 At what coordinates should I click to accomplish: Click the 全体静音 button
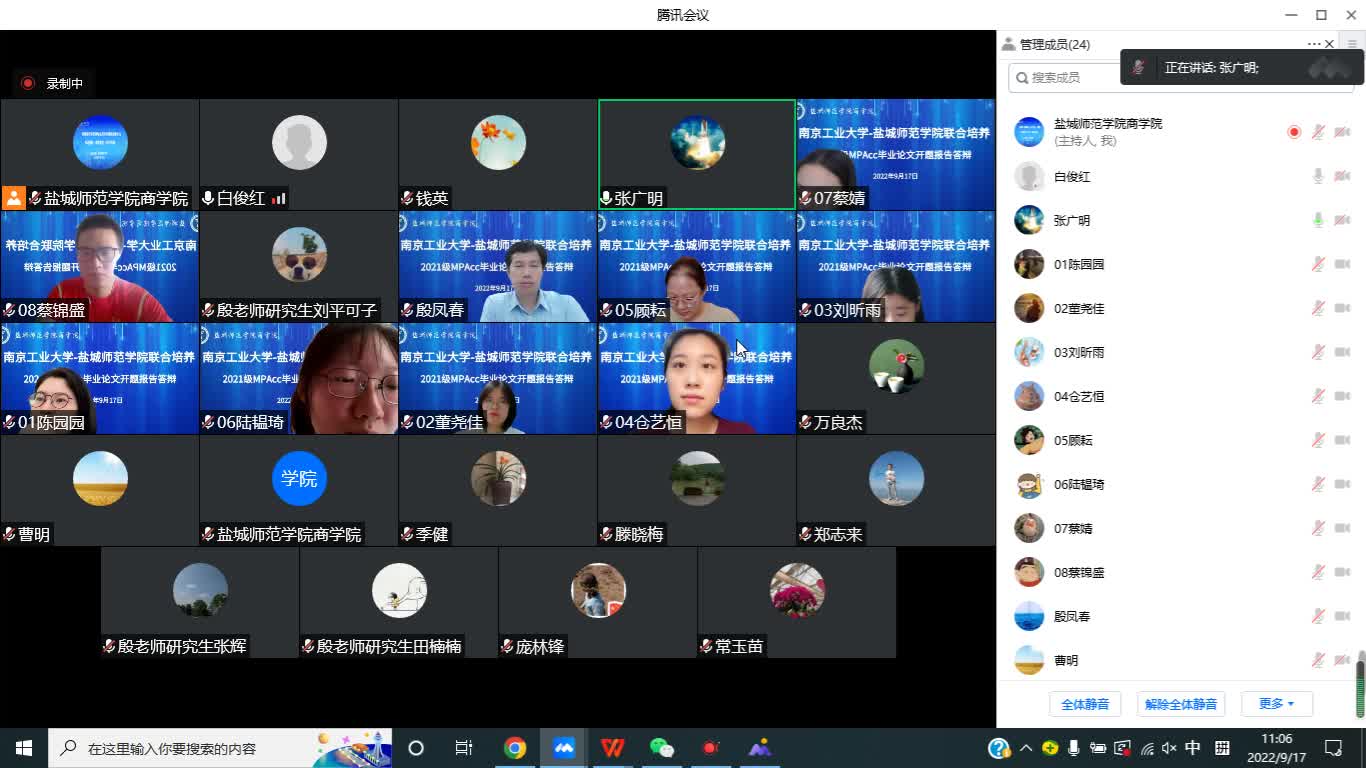[x=1085, y=704]
